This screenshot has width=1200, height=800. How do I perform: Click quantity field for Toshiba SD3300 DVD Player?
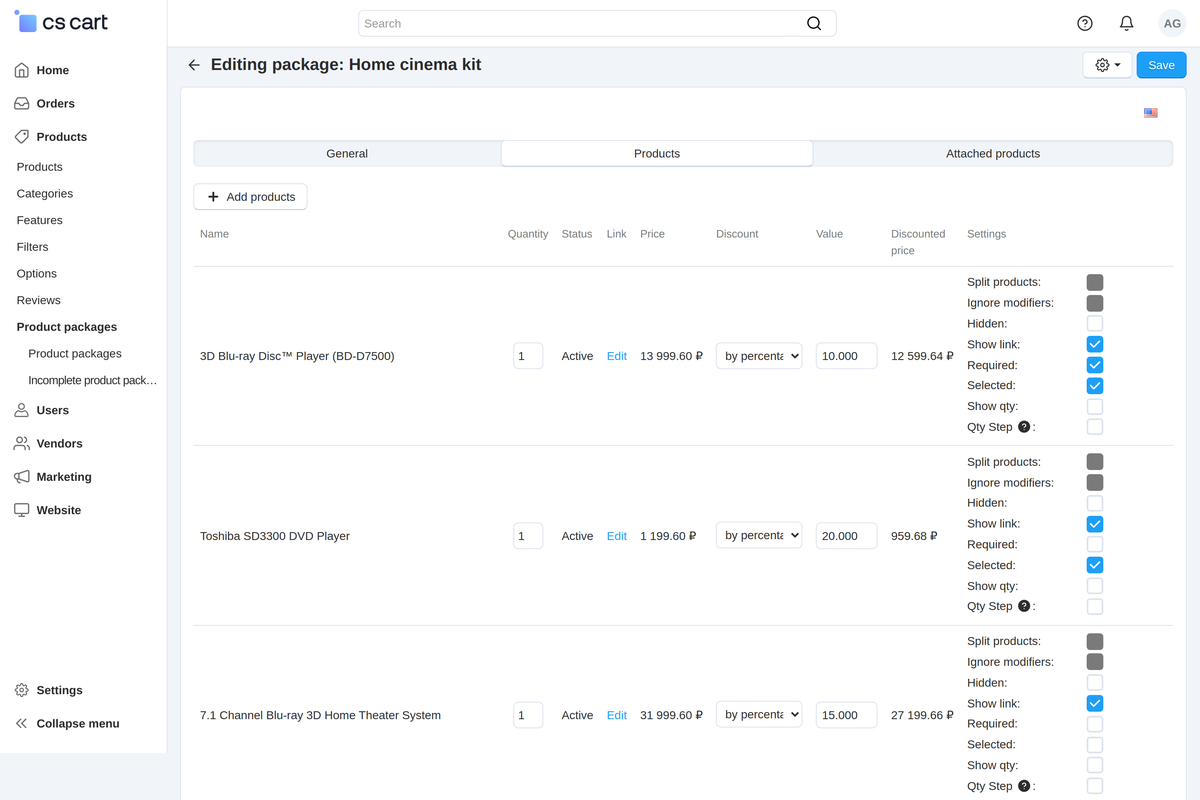pyautogui.click(x=528, y=536)
